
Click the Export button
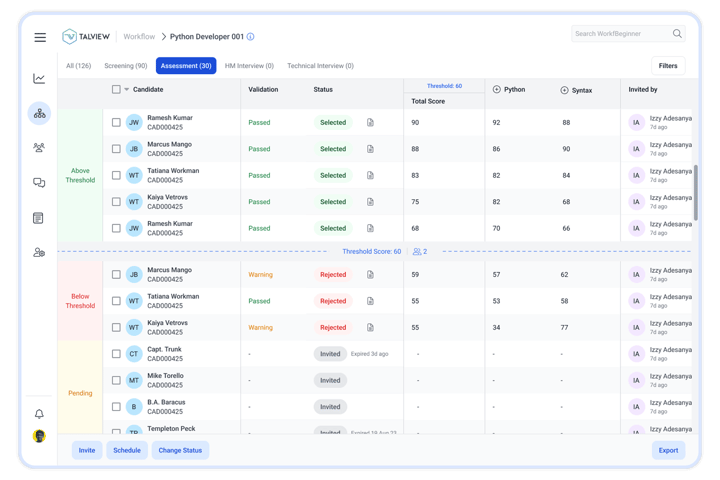(x=668, y=450)
